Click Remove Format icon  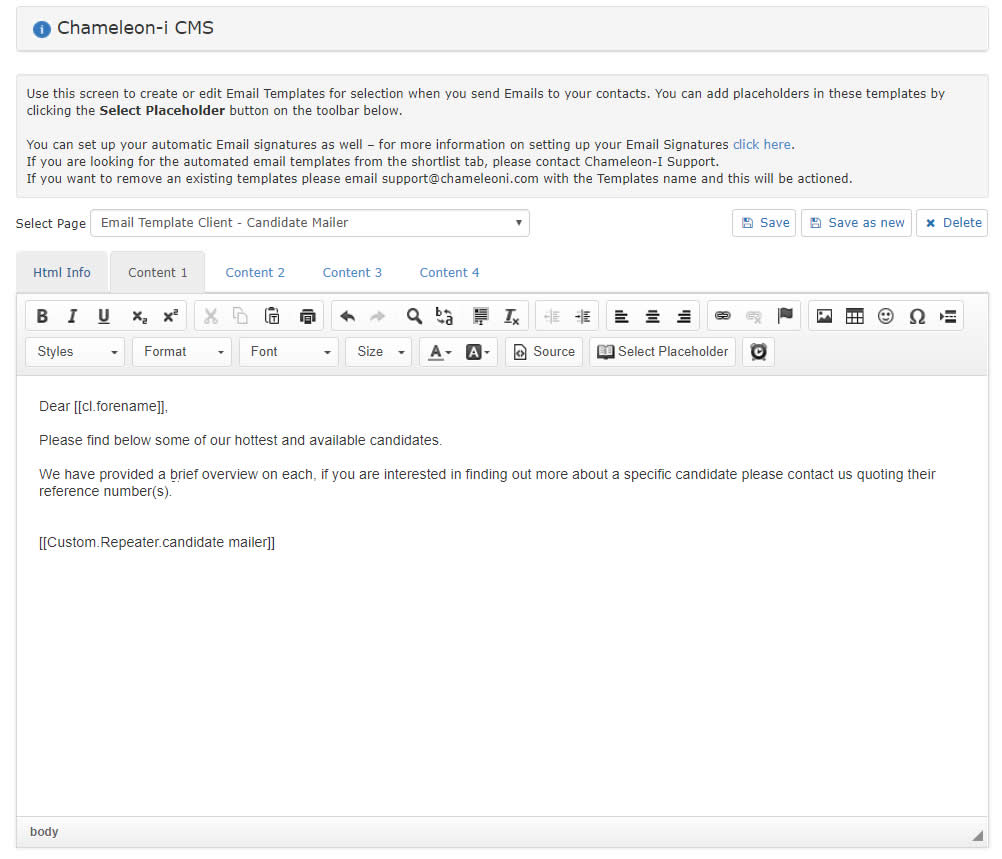click(511, 316)
